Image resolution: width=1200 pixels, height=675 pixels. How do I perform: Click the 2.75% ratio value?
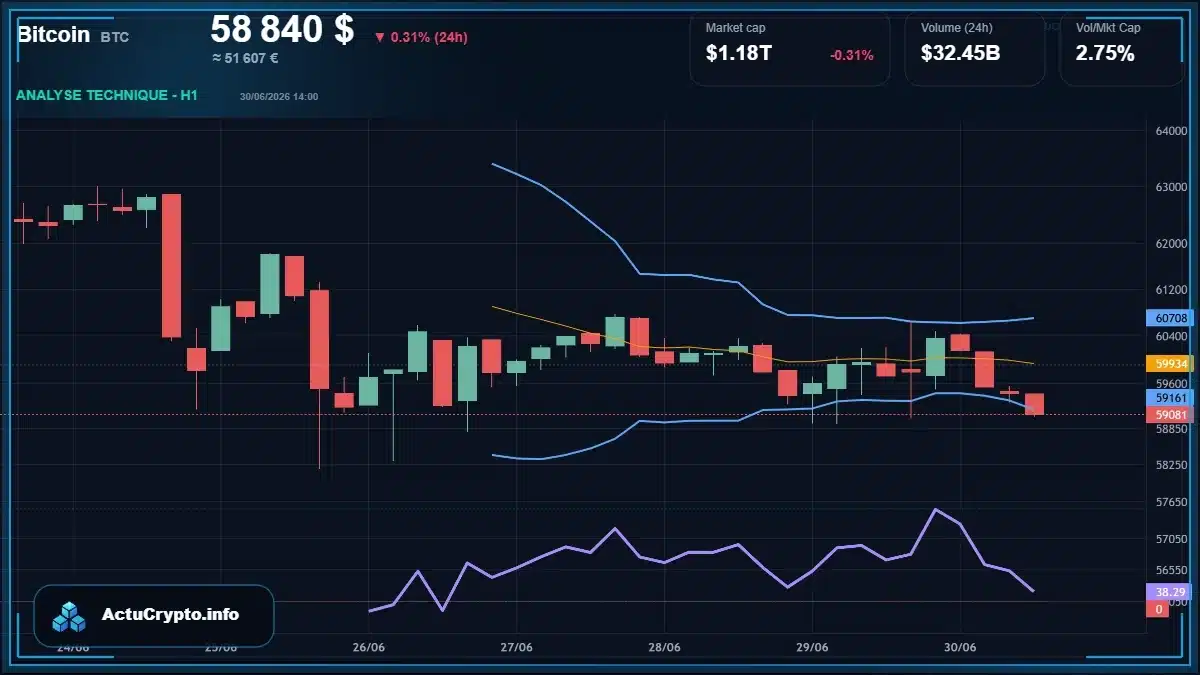(1105, 54)
